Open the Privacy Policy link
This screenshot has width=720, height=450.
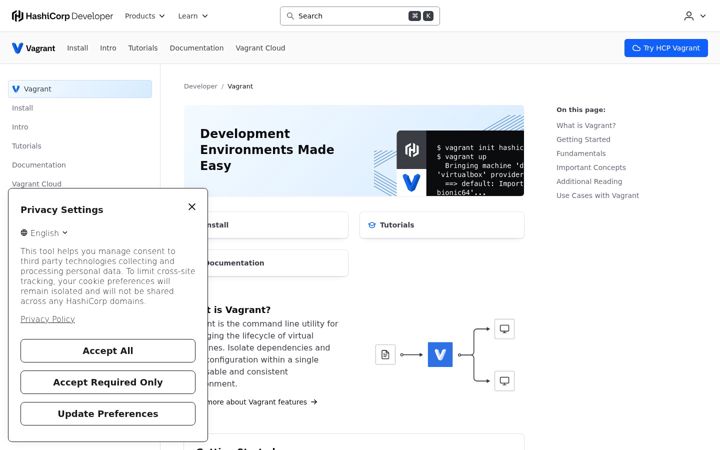point(48,319)
